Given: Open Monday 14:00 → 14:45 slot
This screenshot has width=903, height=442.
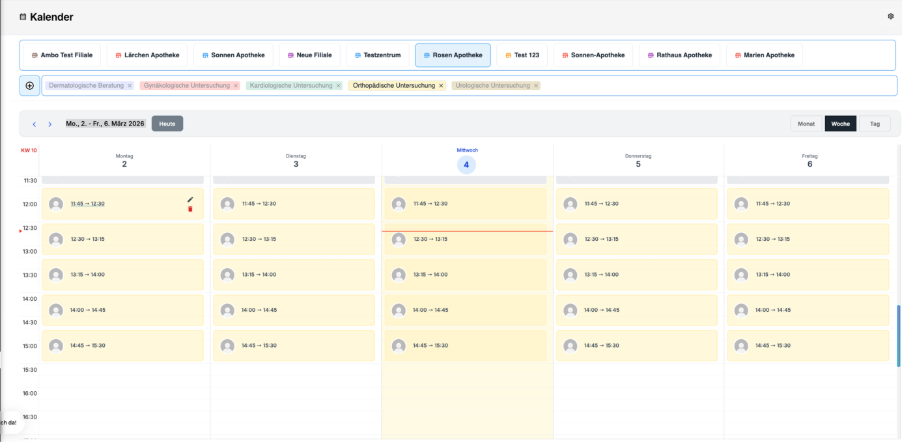Looking at the screenshot, I should click(x=123, y=310).
